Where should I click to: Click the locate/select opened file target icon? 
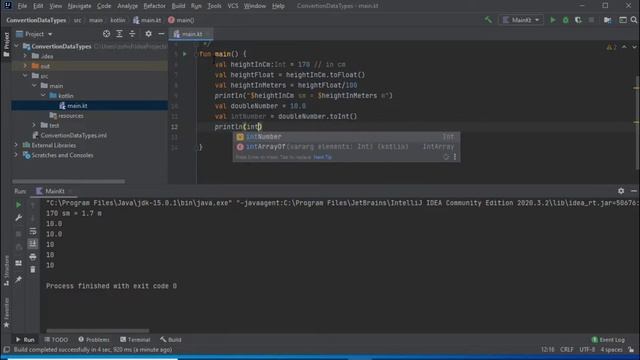106,34
